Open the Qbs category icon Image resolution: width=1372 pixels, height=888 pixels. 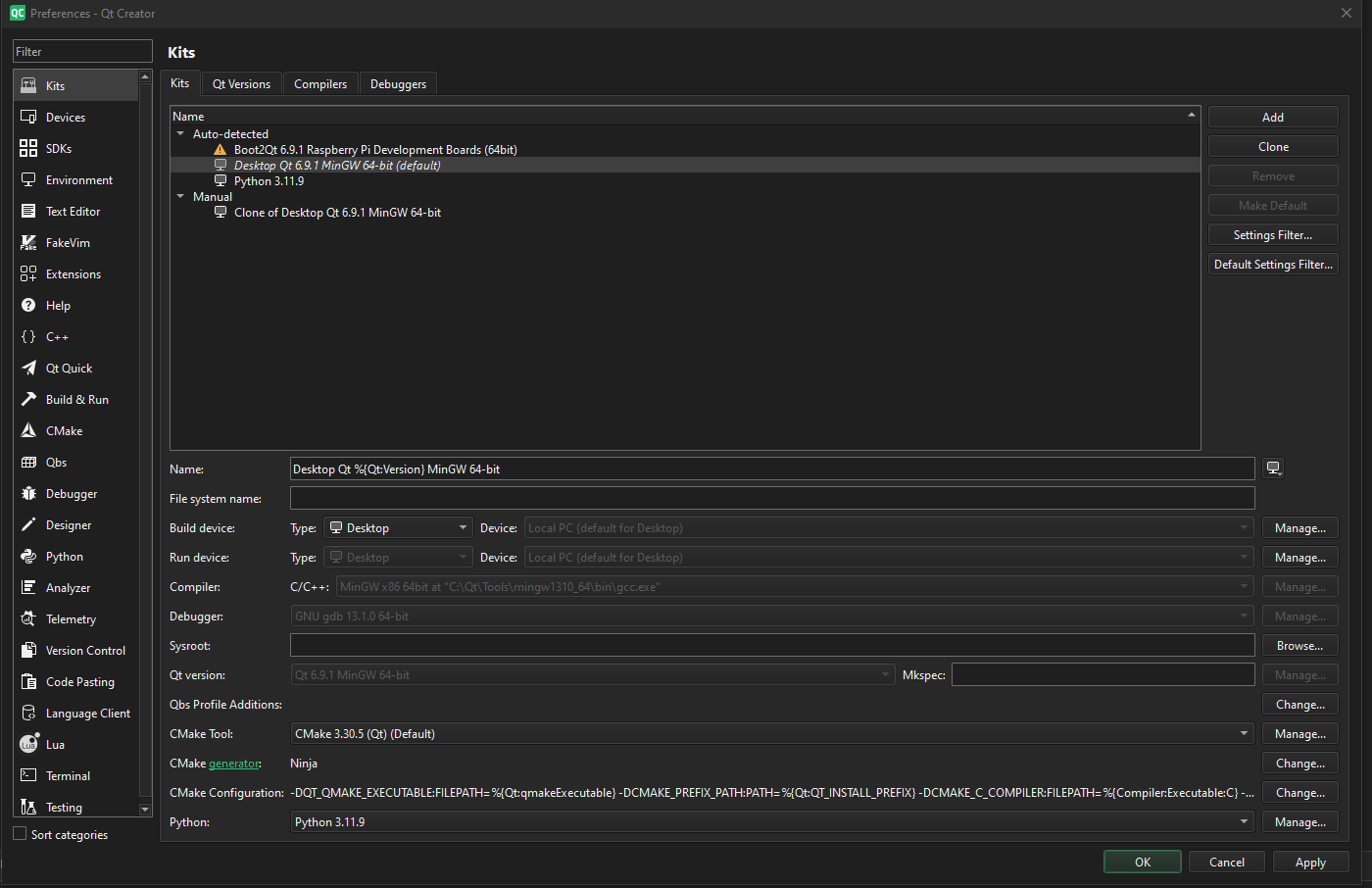click(28, 463)
